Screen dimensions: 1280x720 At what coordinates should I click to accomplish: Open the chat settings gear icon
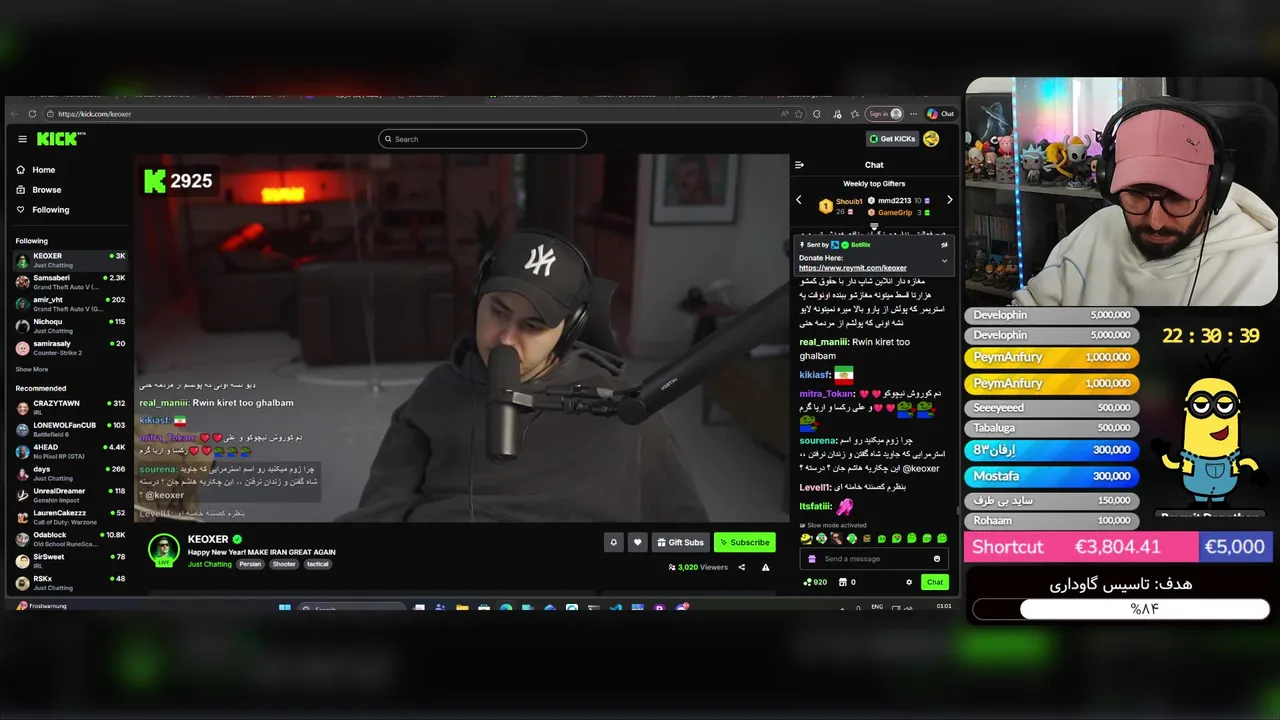click(x=909, y=582)
